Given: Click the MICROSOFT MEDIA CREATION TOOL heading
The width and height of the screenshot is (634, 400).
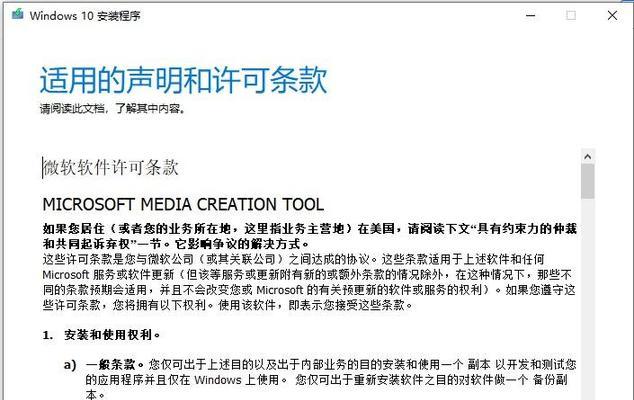Looking at the screenshot, I should [183, 204].
